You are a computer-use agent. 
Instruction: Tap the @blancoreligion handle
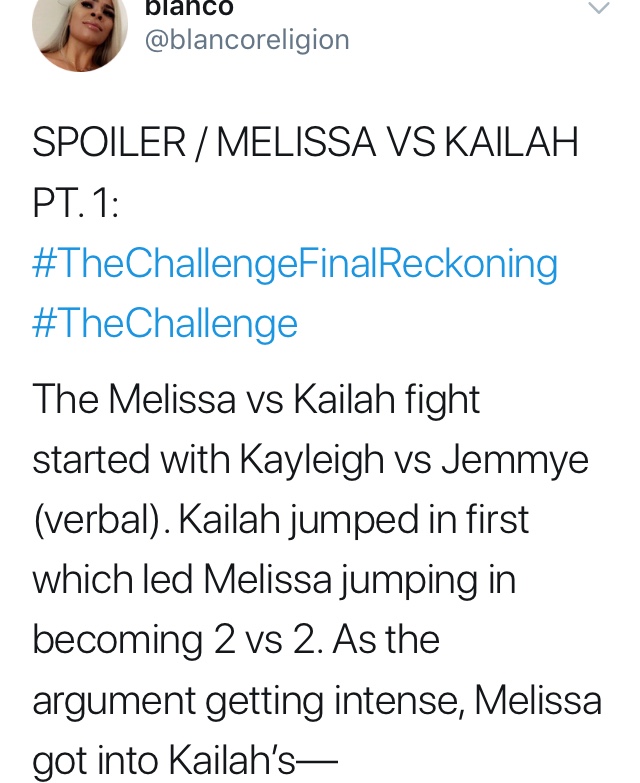click(x=247, y=40)
